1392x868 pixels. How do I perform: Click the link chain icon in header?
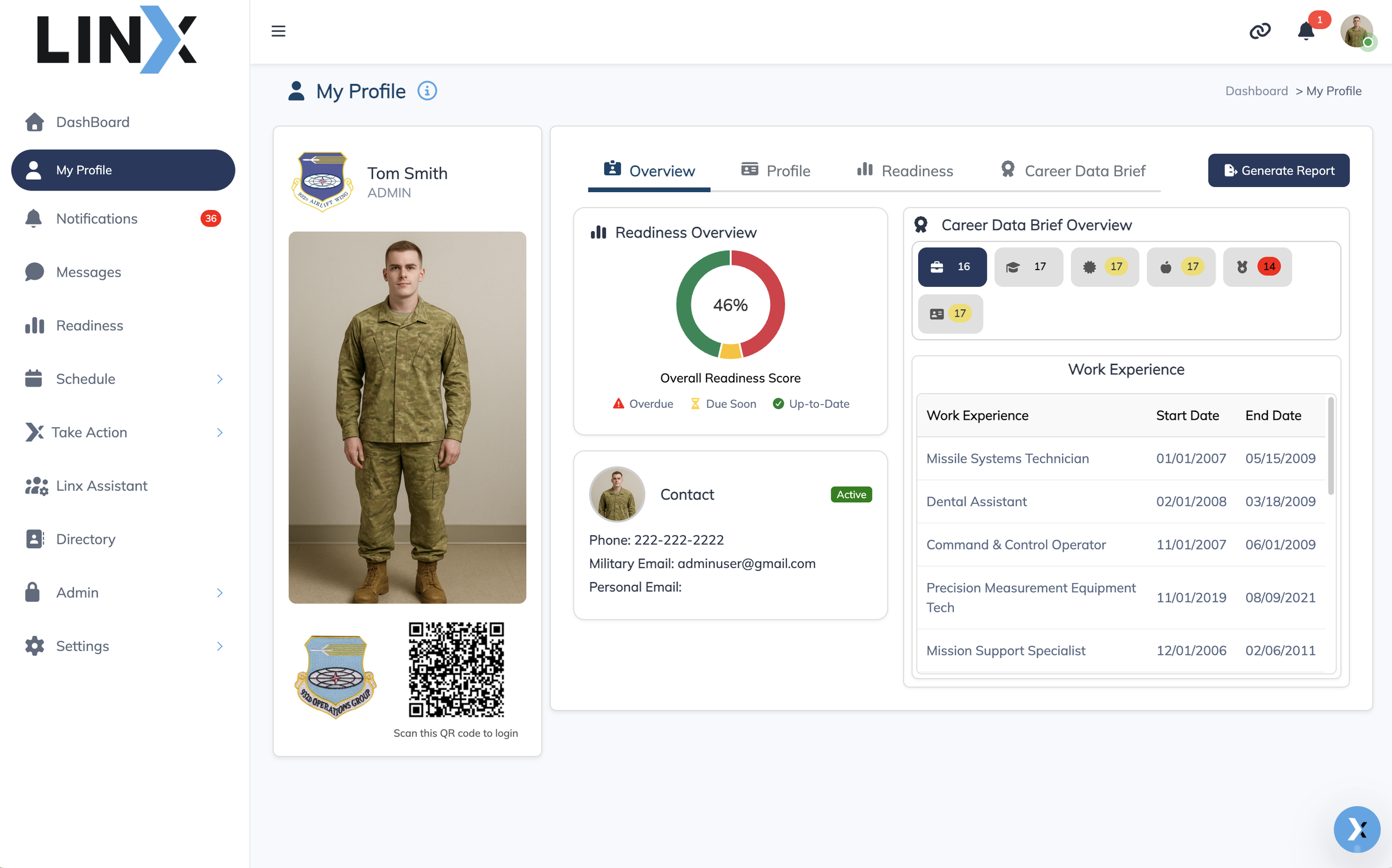point(1259,31)
